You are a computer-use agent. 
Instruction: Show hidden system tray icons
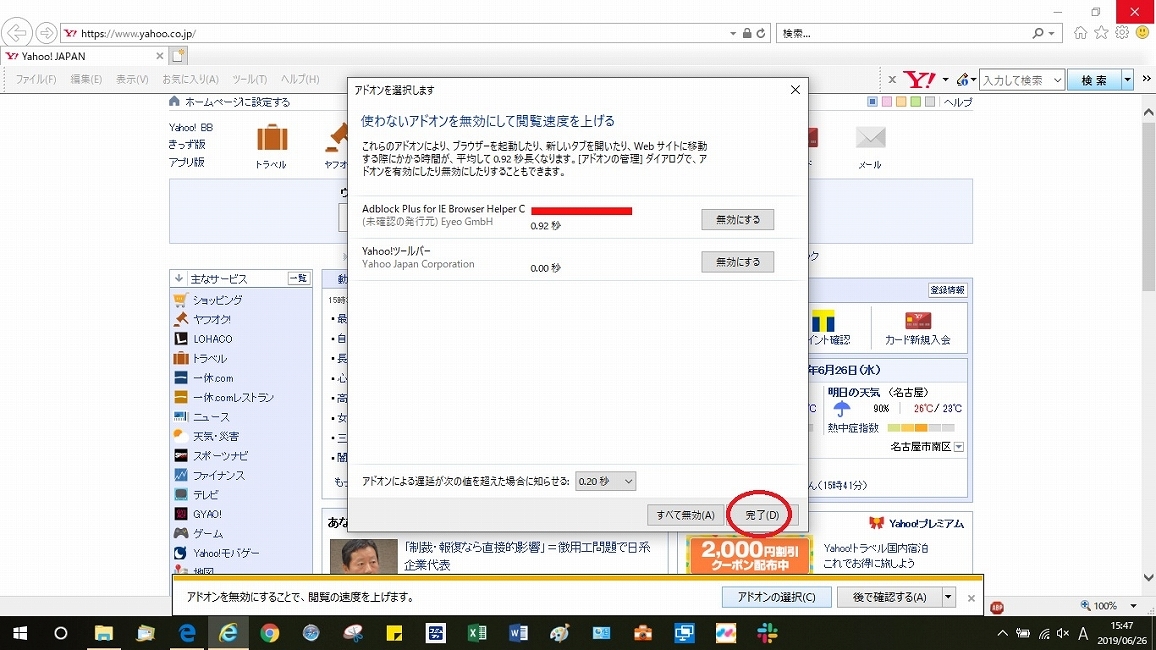(1002, 633)
